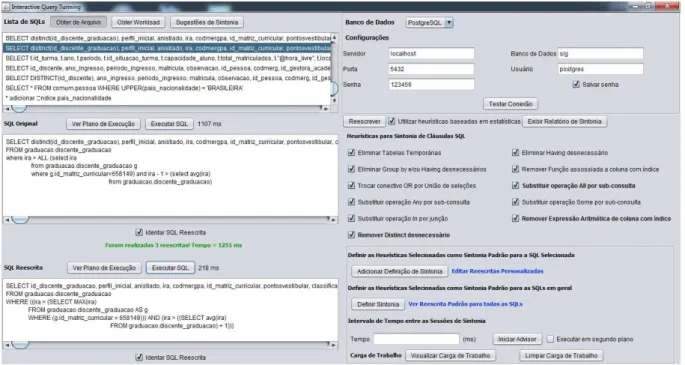This screenshot has height=365, width=685.
Task: Toggle Utilizar heurísticas baseadas em estatísticas
Action: click(392, 121)
